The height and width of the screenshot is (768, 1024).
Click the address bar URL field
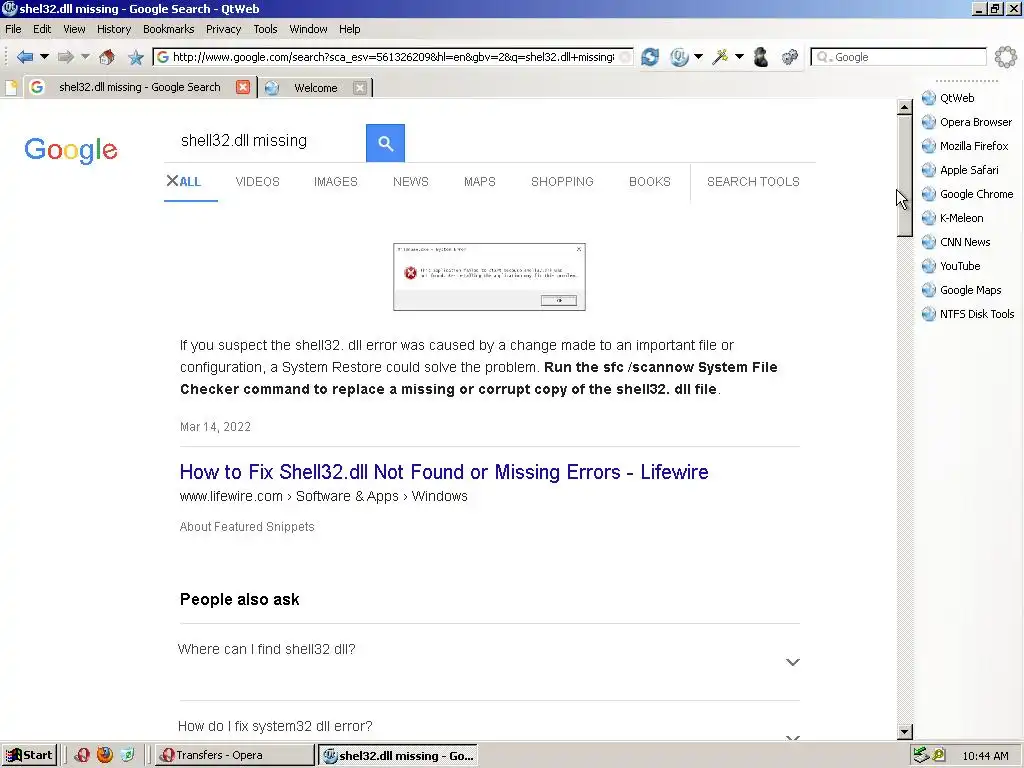tap(393, 57)
